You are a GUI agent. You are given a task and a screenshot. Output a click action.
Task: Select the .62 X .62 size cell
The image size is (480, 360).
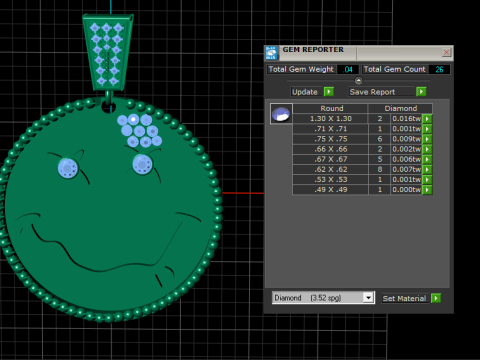coord(331,169)
